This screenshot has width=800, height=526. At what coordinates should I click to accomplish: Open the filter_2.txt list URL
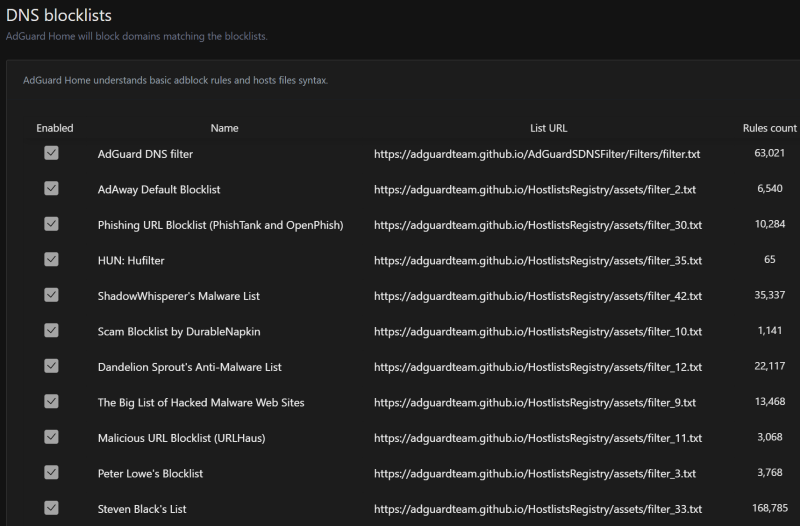[535, 189]
